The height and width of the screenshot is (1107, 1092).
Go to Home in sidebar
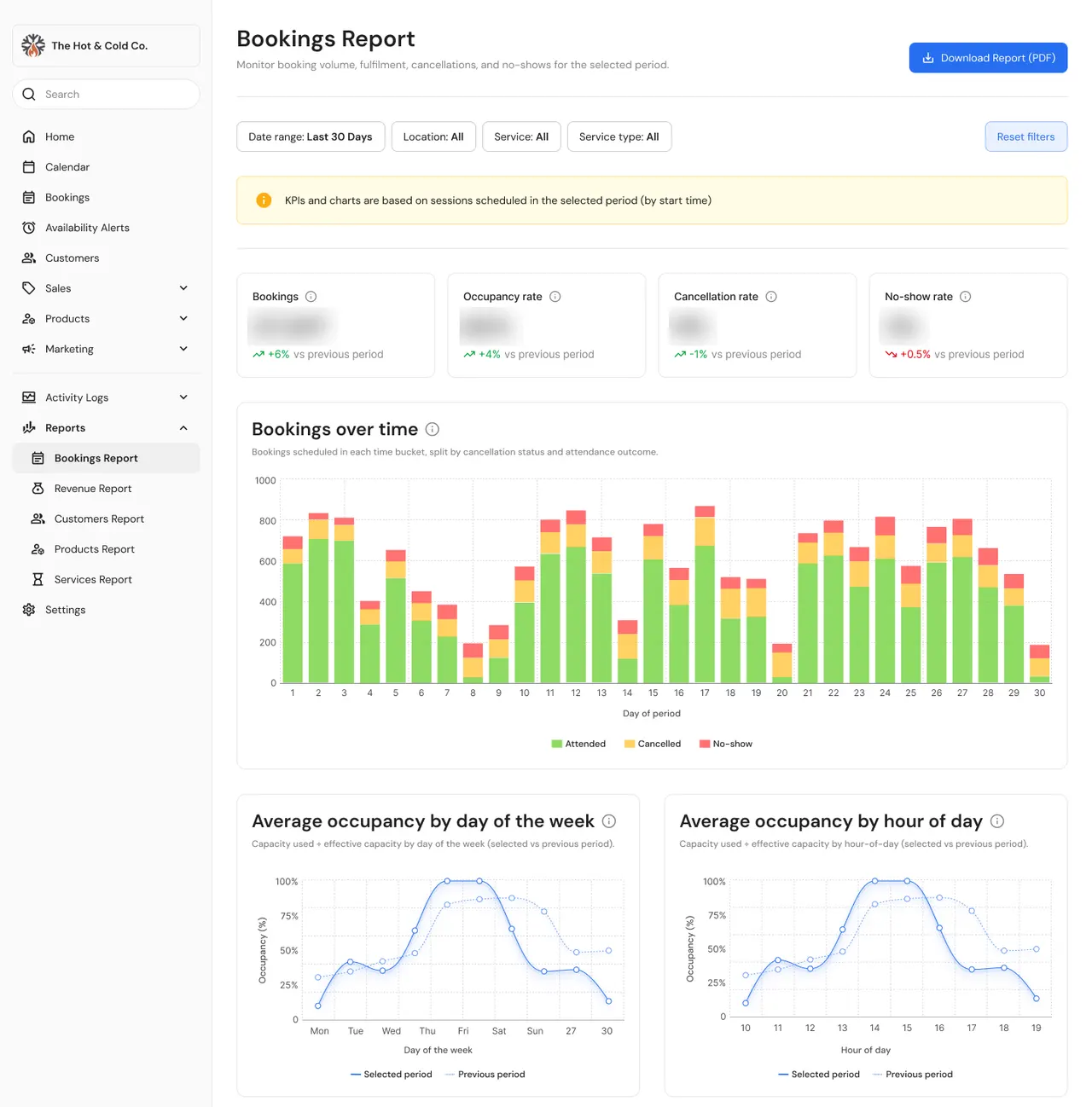[106, 136]
